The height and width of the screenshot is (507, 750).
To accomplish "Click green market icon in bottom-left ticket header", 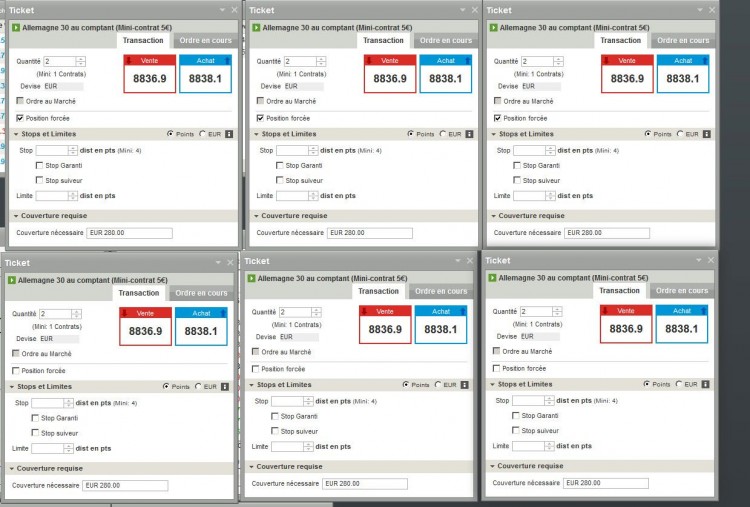I will (x=11, y=280).
